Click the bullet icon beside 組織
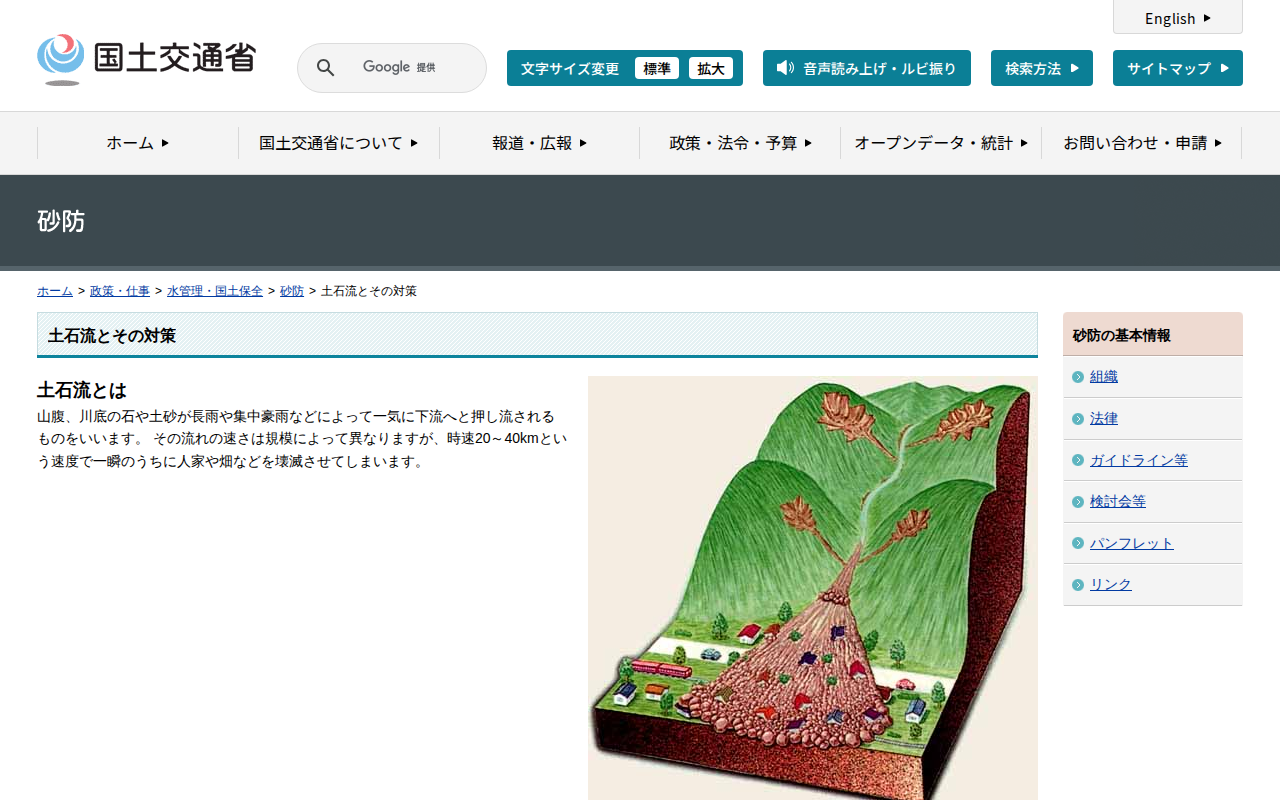 1078,377
